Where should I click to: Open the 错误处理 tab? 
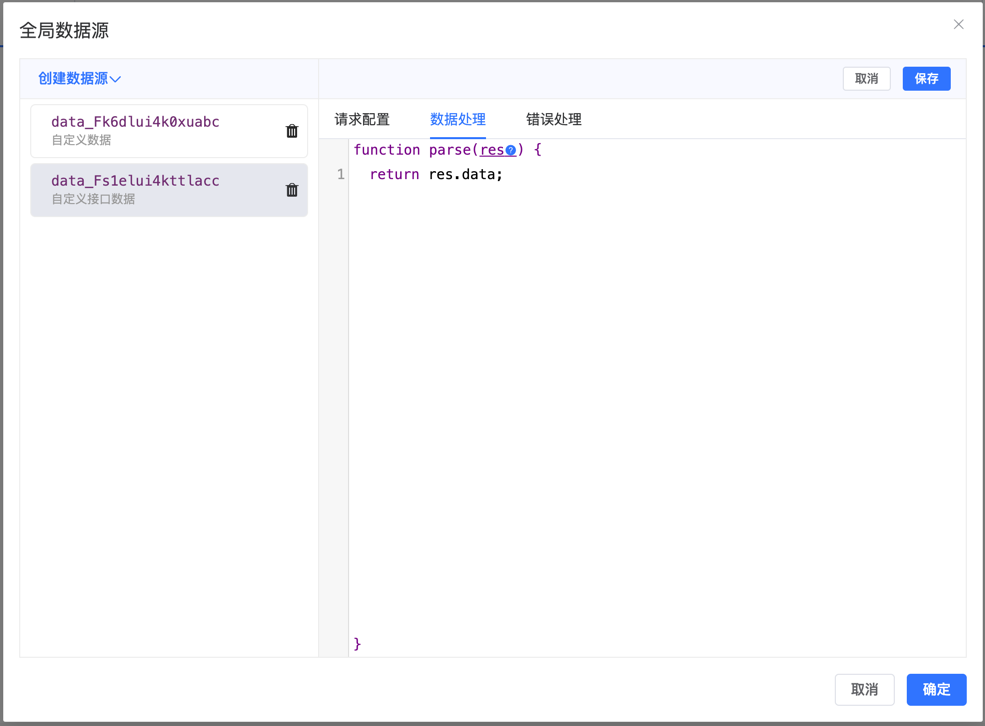pos(553,119)
